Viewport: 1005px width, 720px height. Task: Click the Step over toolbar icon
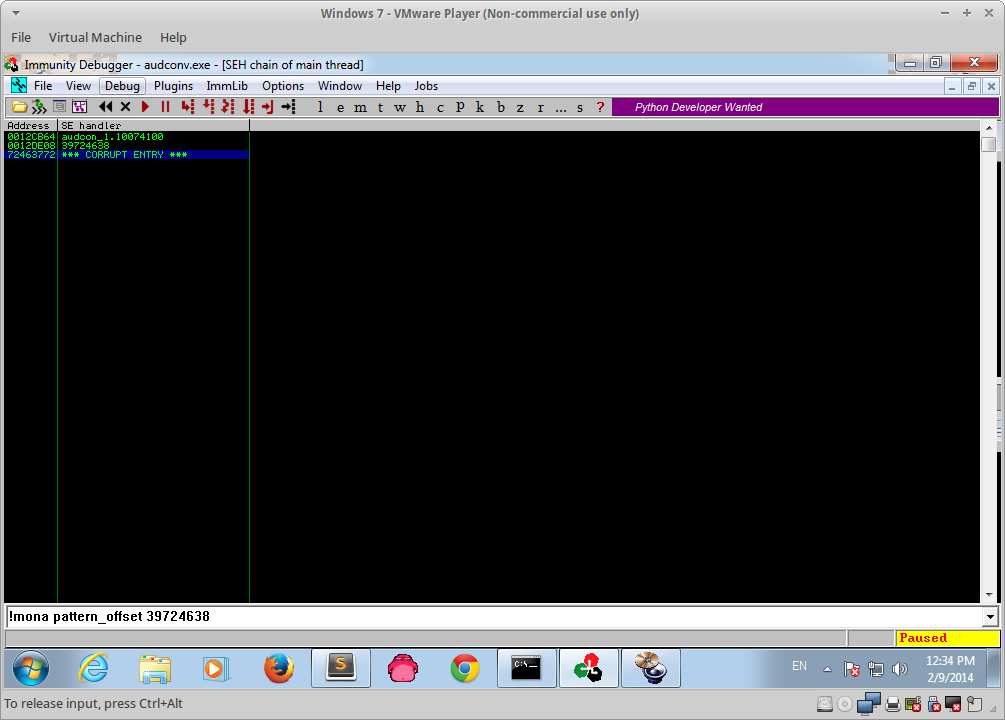tap(208, 107)
